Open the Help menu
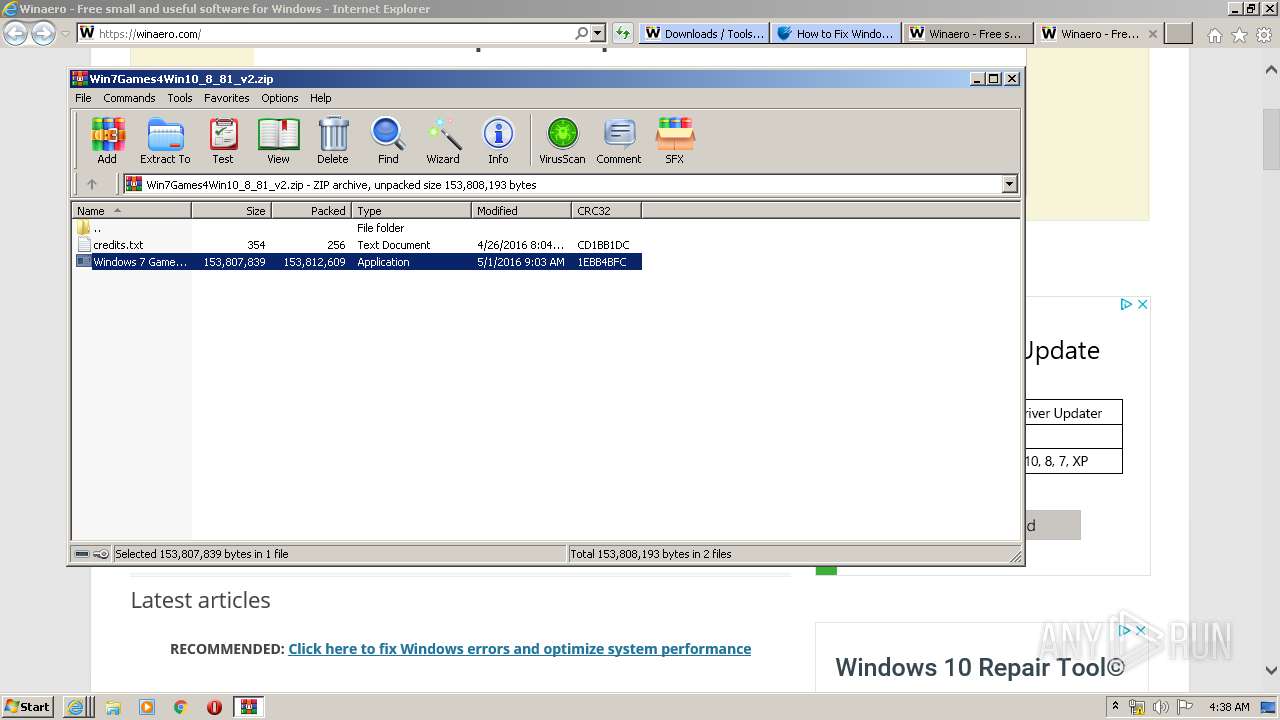 pyautogui.click(x=321, y=98)
